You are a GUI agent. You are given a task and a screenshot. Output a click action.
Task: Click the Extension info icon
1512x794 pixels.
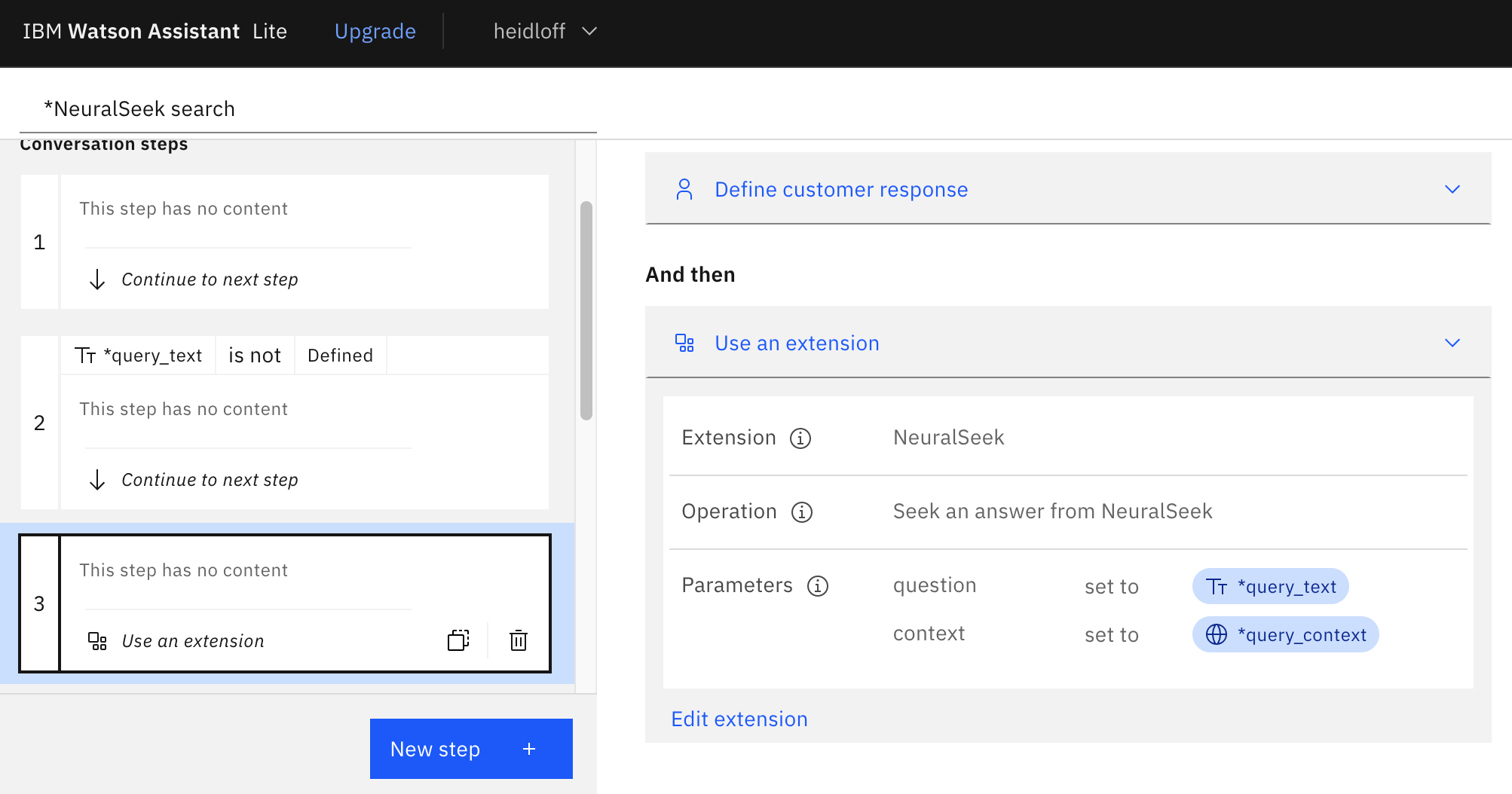[x=800, y=438]
